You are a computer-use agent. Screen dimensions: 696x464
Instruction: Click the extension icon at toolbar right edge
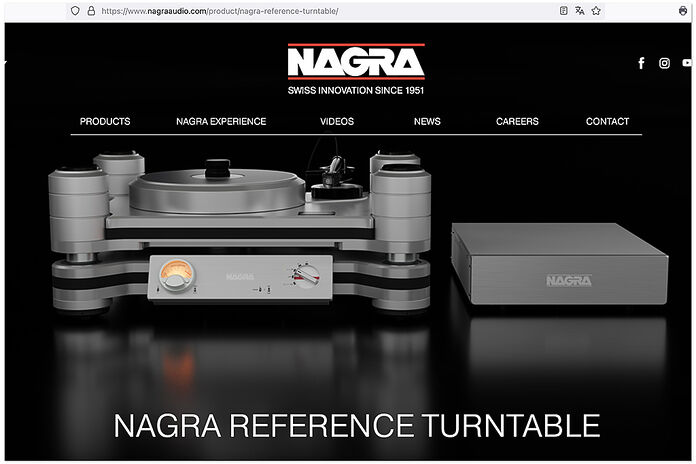click(683, 11)
